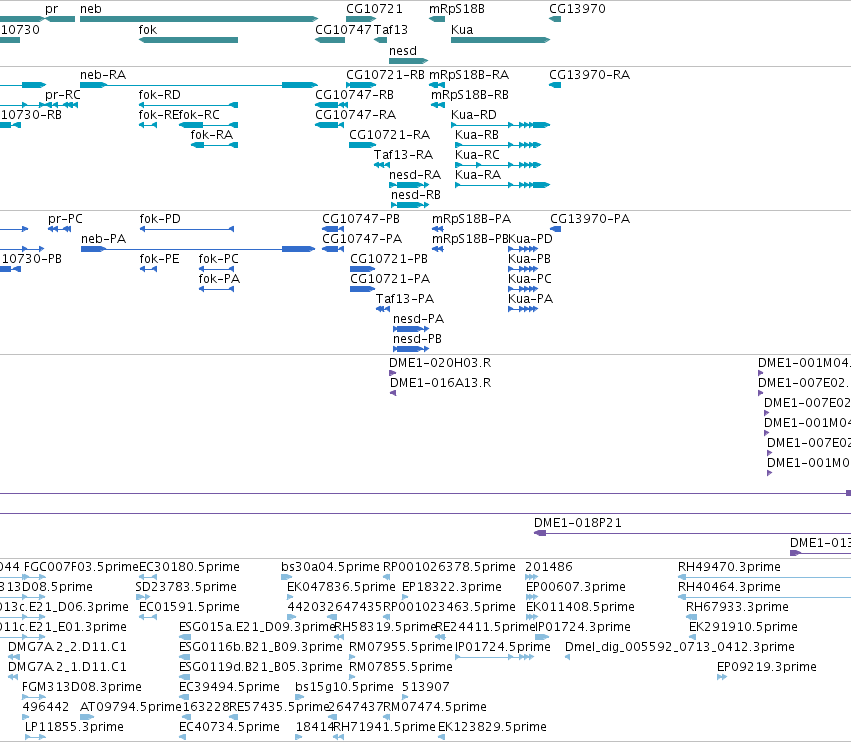The image size is (851, 742).
Task: Click the fok-PD protein label
Action: (160, 219)
